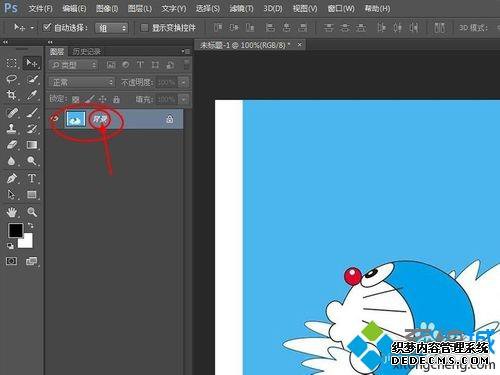Distribute horizontal centers in options bar
Screen dimensions: 500x375
point(397,27)
